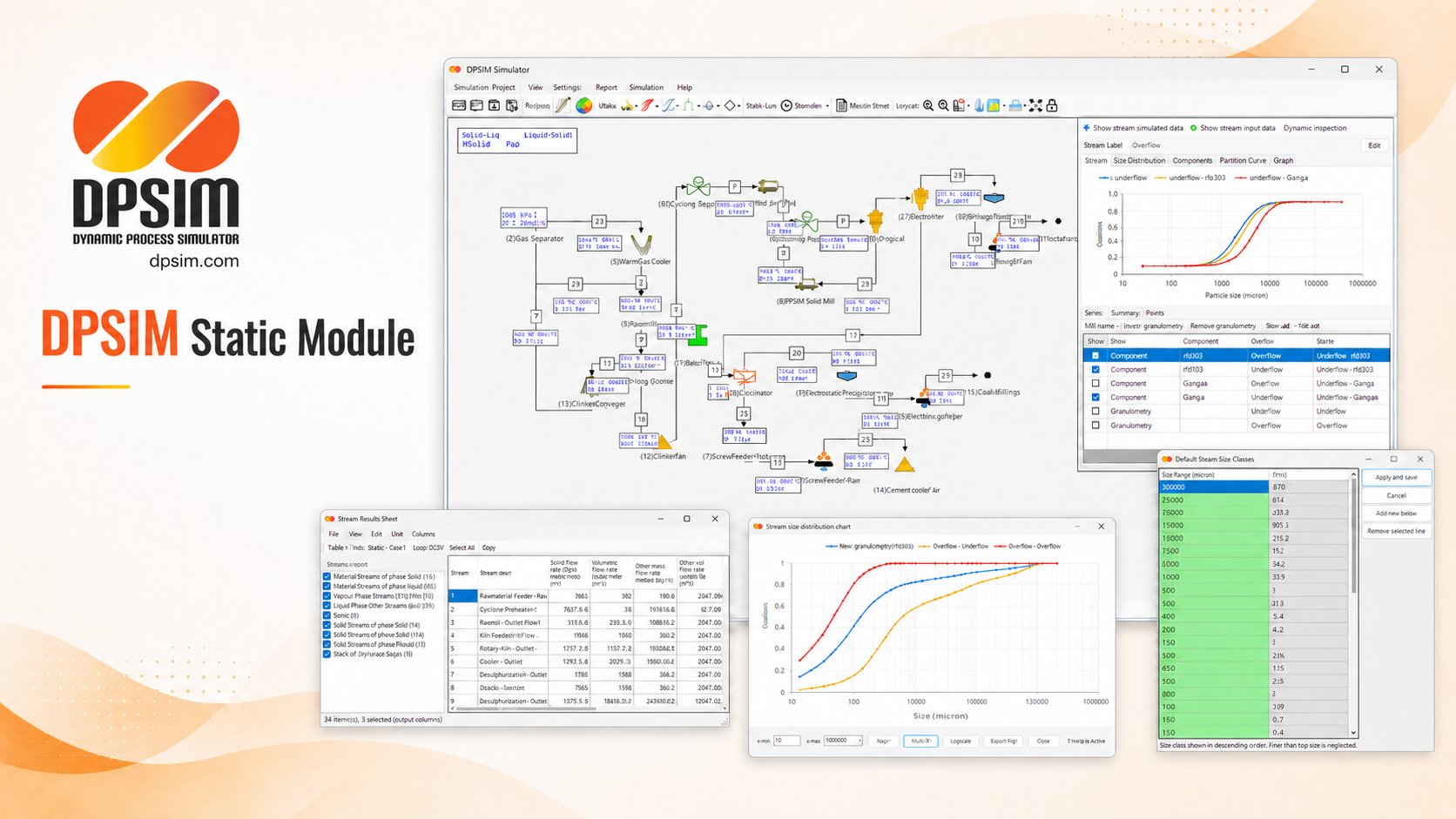Open the Stomden dropdown arrow
The width and height of the screenshot is (1456, 819).
pos(827,106)
